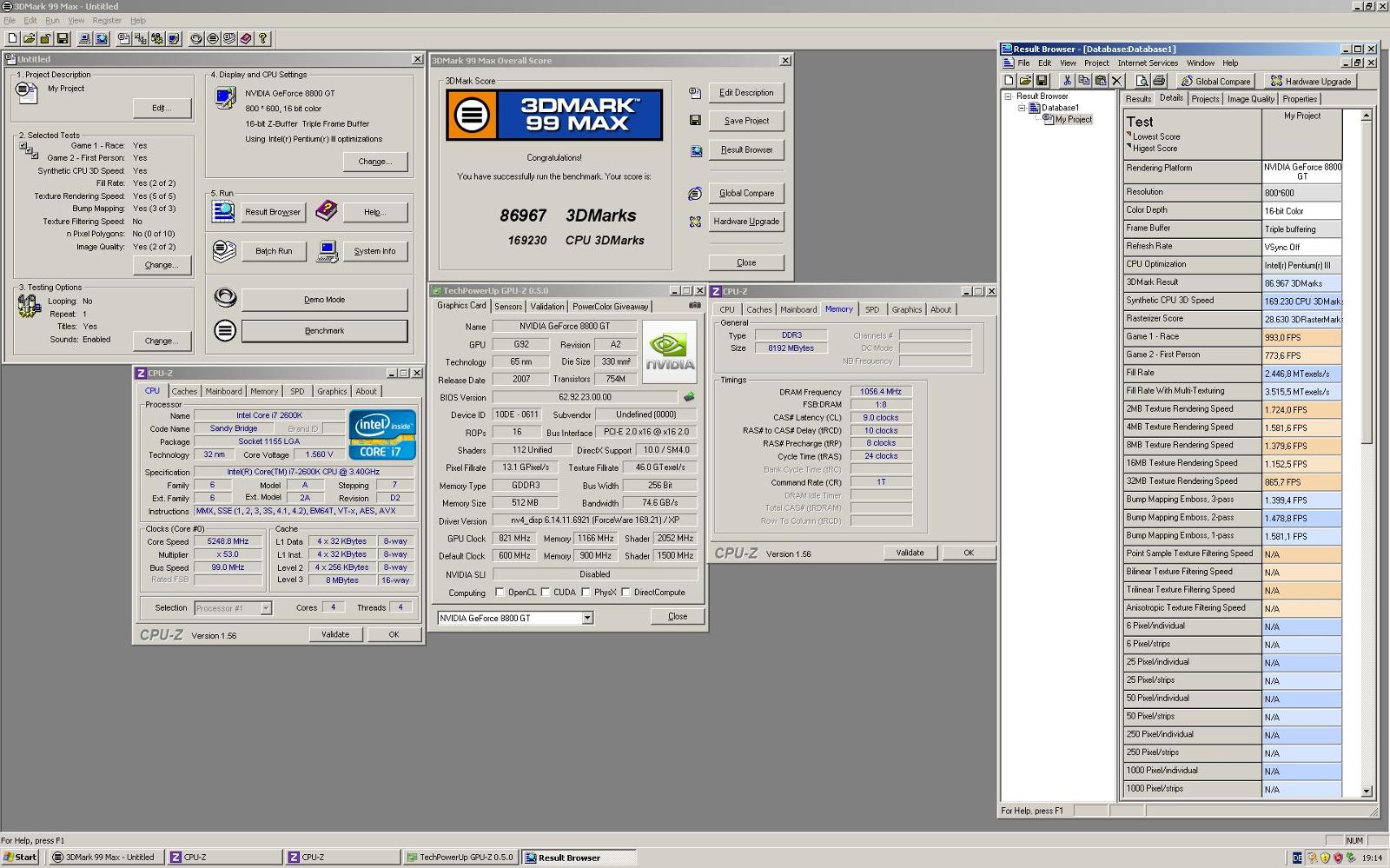This screenshot has width=1390, height=868.
Task: Click the NVIDIA logo in GPU-Z
Action: [x=670, y=352]
